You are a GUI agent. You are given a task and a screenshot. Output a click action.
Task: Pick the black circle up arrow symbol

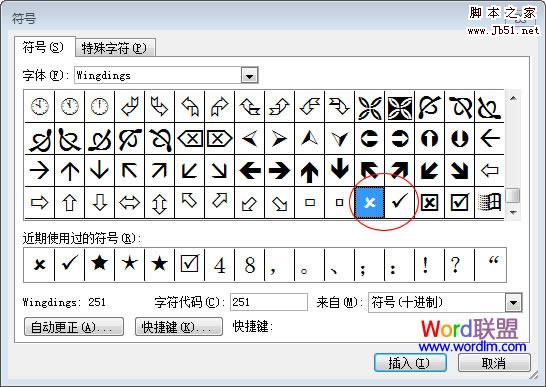[429, 138]
